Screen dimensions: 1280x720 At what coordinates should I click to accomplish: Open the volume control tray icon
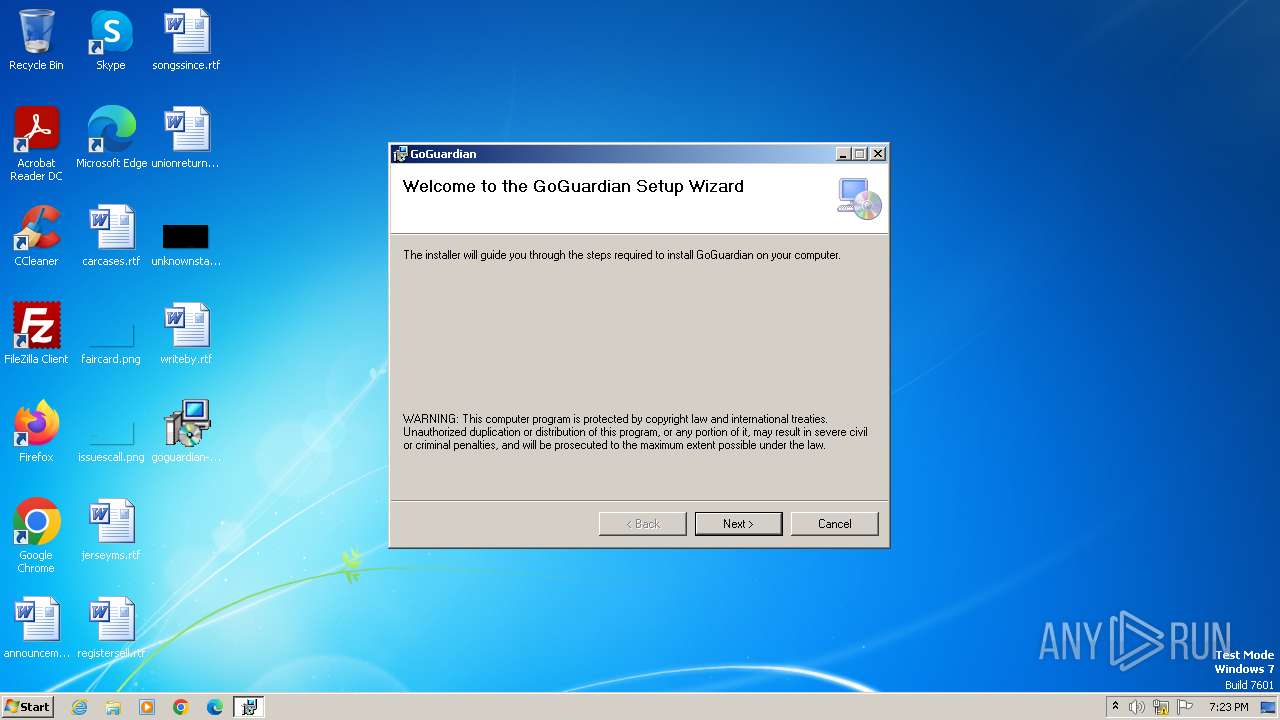tap(1137, 707)
